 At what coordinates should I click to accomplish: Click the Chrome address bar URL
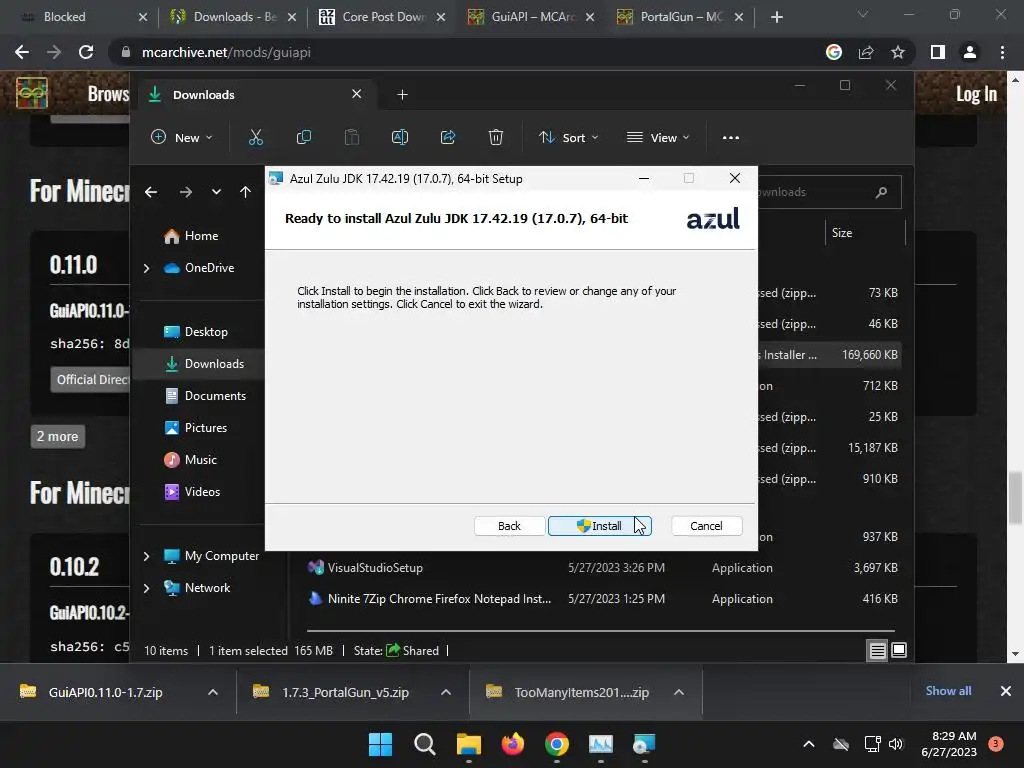(x=226, y=52)
